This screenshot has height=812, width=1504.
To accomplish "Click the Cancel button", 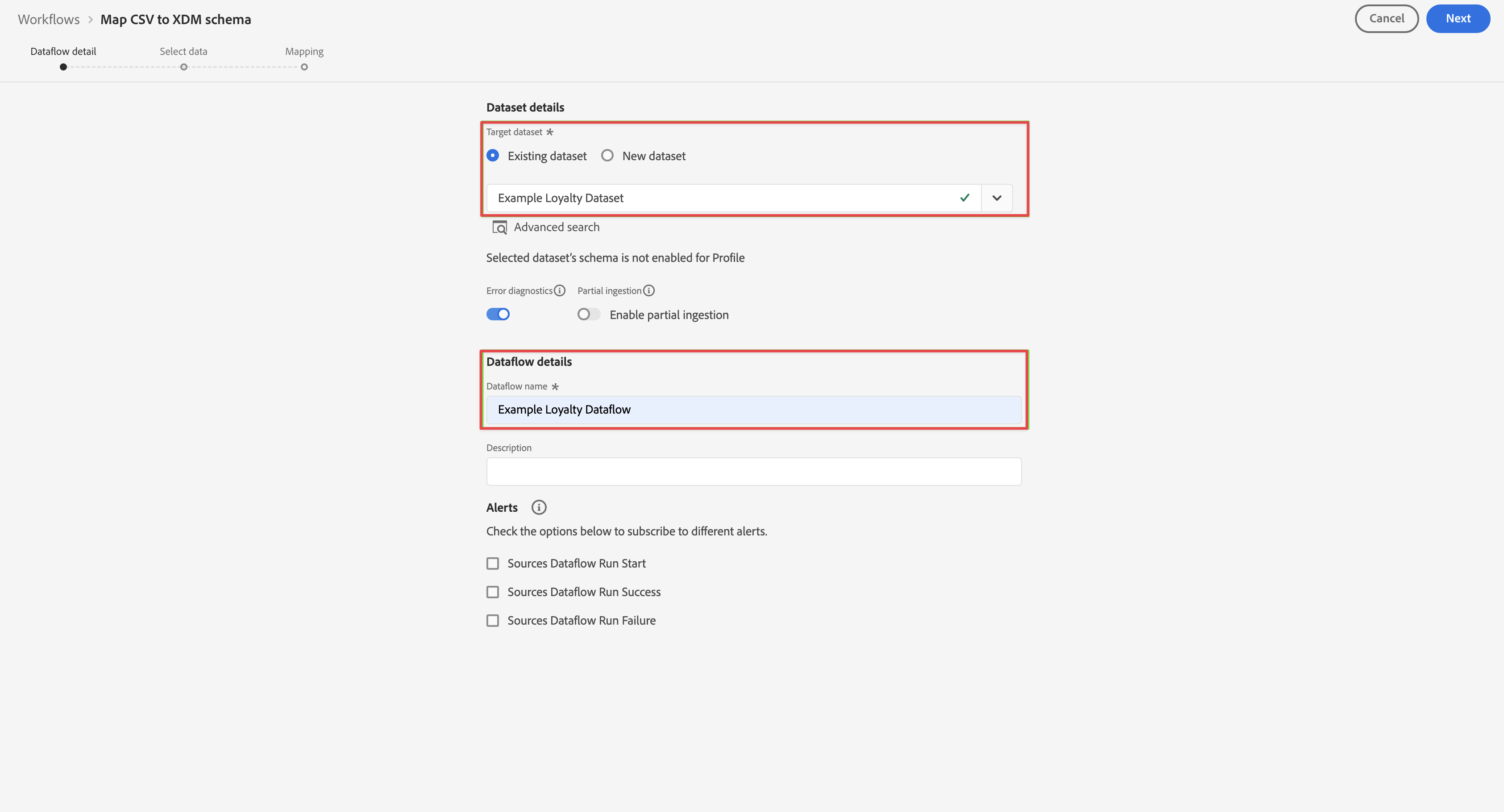I will coord(1386,19).
